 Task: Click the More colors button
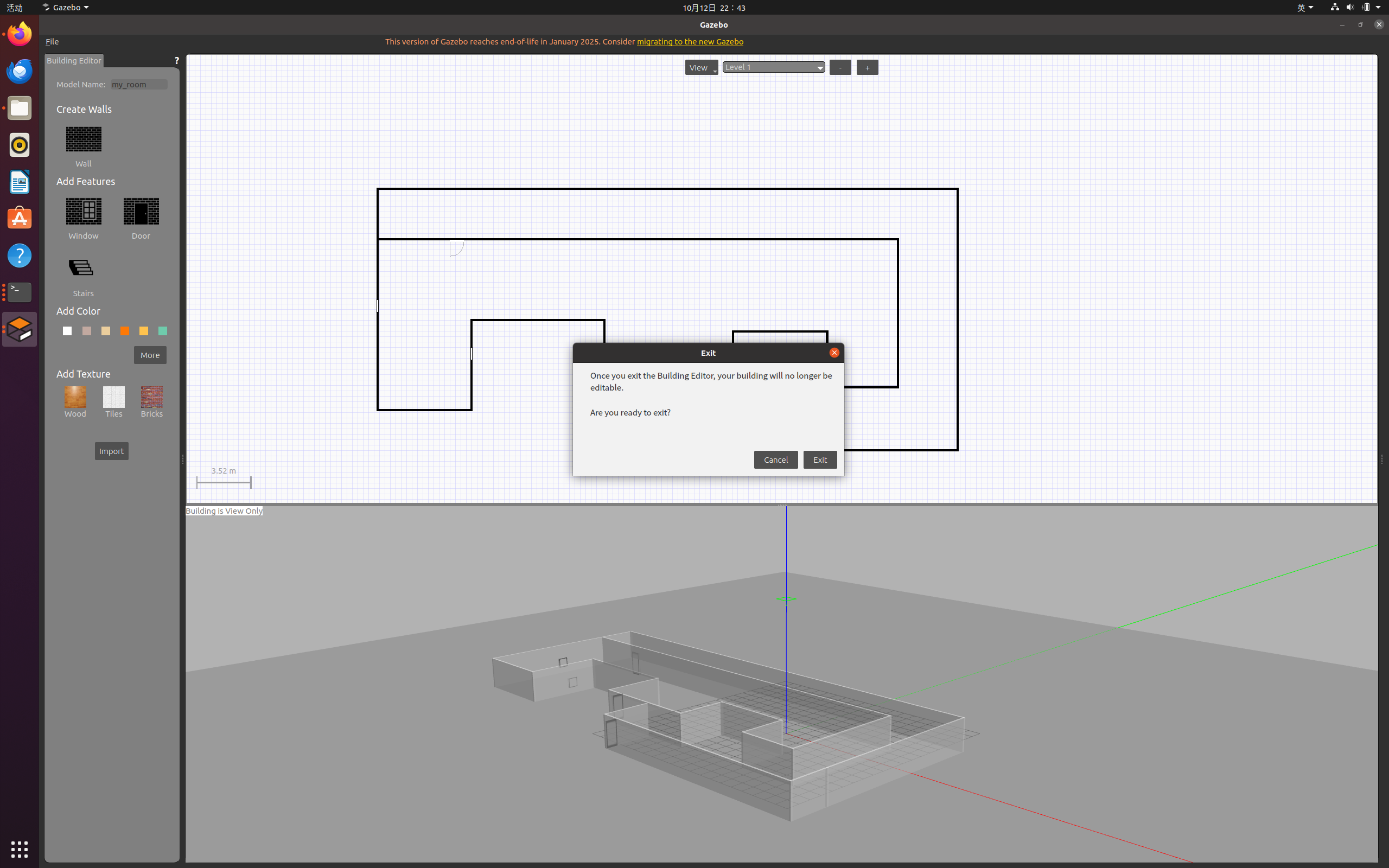(150, 355)
